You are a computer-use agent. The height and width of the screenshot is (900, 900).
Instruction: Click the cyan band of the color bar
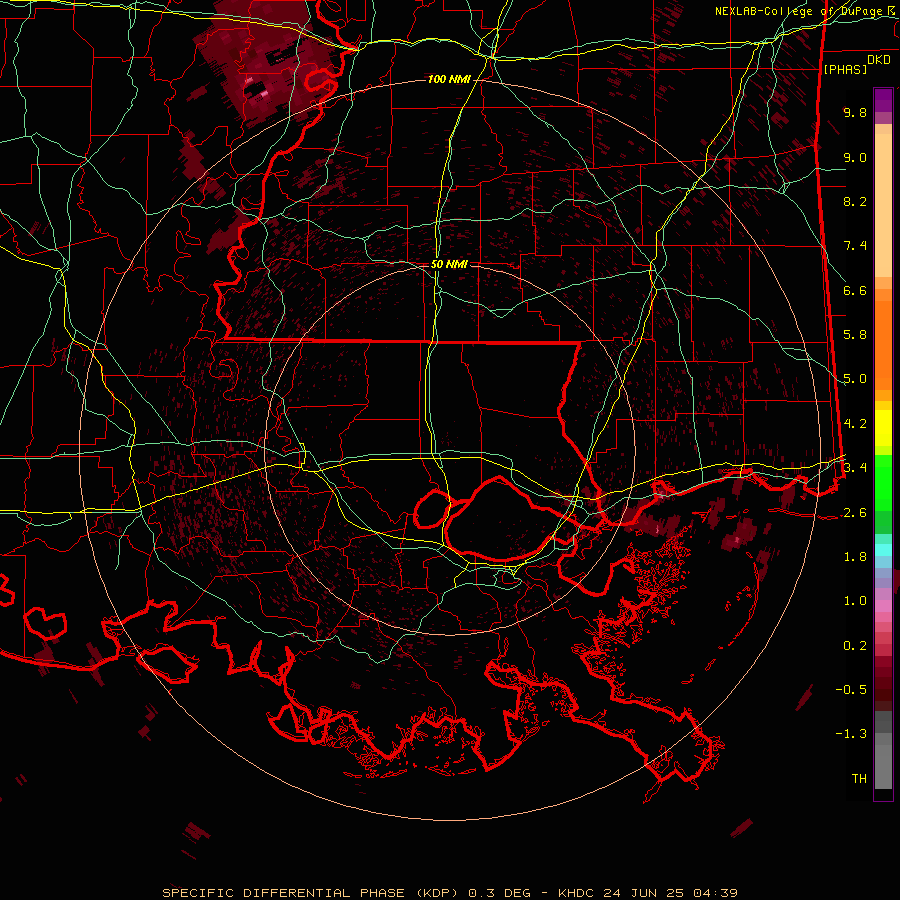pyautogui.click(x=883, y=550)
